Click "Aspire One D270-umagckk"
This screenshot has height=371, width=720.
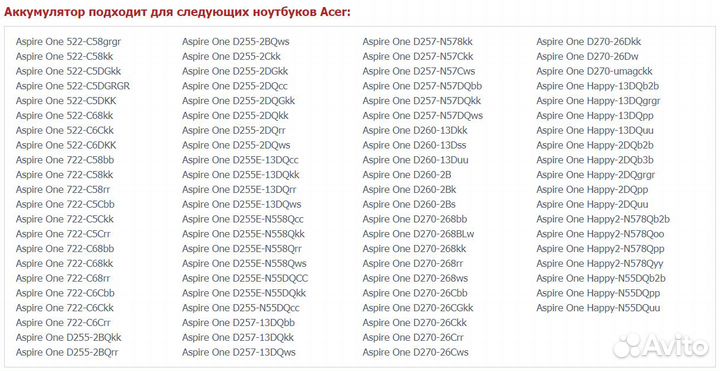(x=595, y=71)
